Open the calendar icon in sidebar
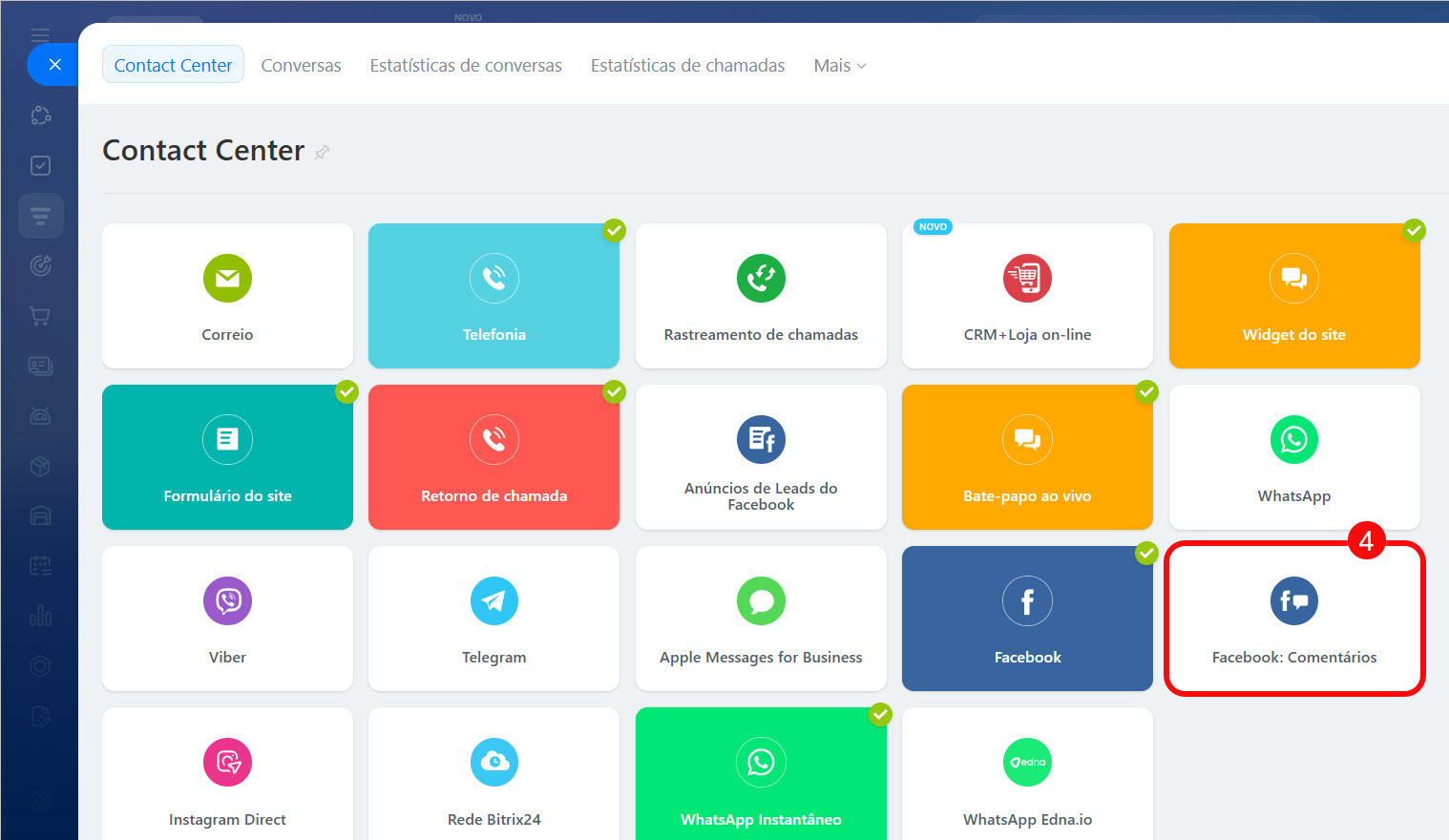 coord(40,566)
